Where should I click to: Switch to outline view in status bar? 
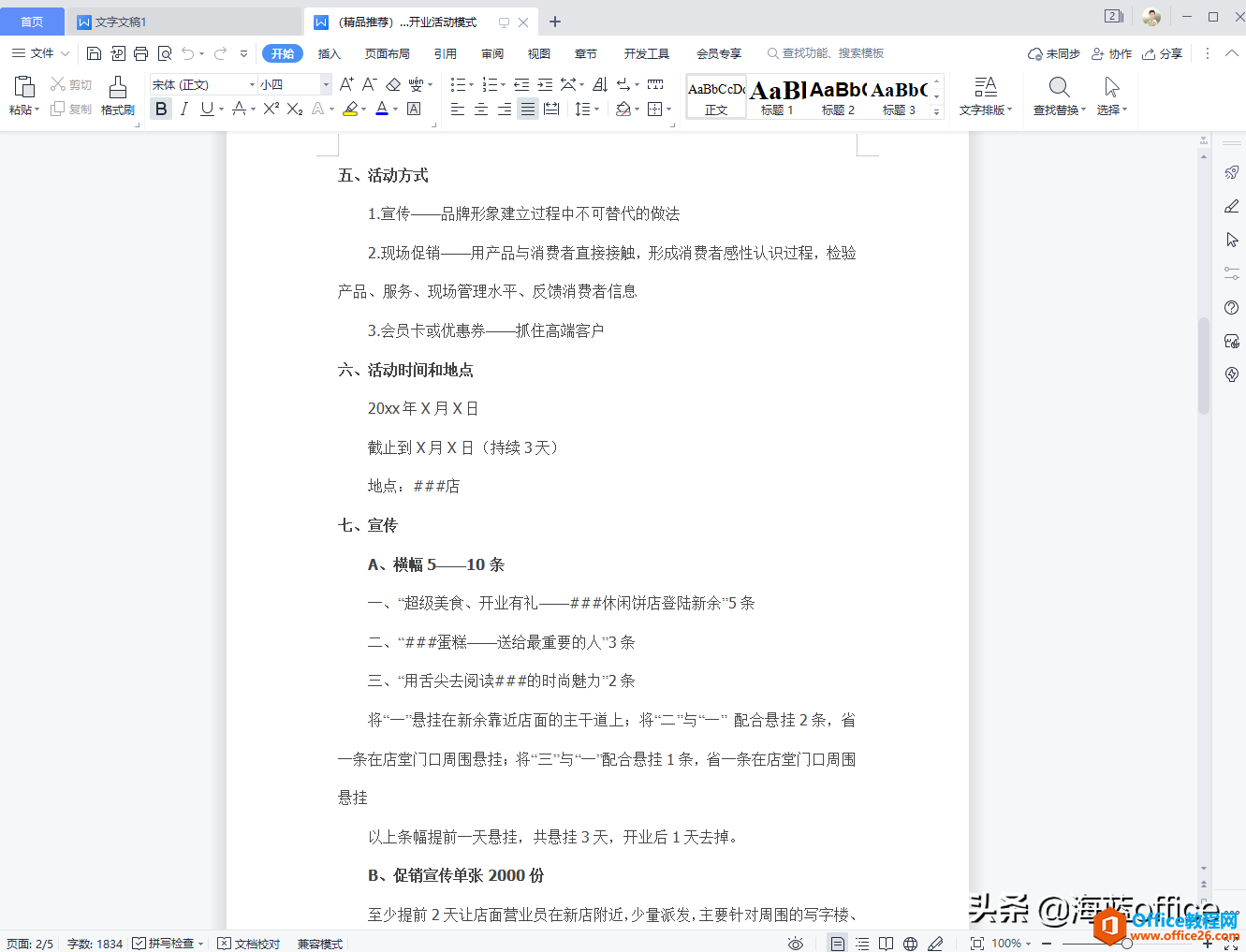tap(862, 944)
